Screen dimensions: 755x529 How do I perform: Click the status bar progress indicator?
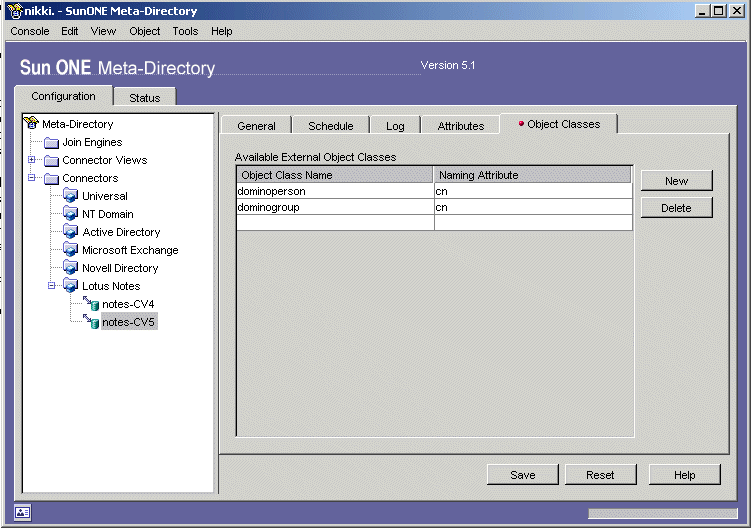pyautogui.click(x=663, y=514)
